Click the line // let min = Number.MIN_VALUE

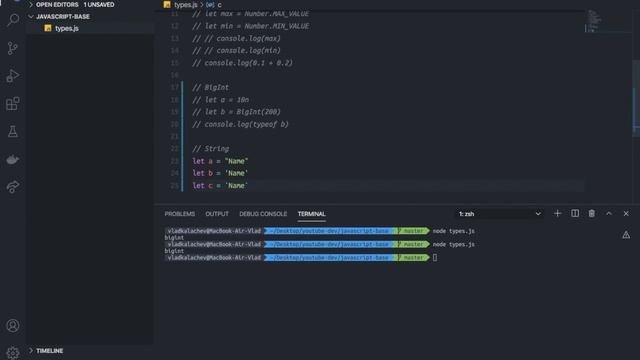click(251, 26)
